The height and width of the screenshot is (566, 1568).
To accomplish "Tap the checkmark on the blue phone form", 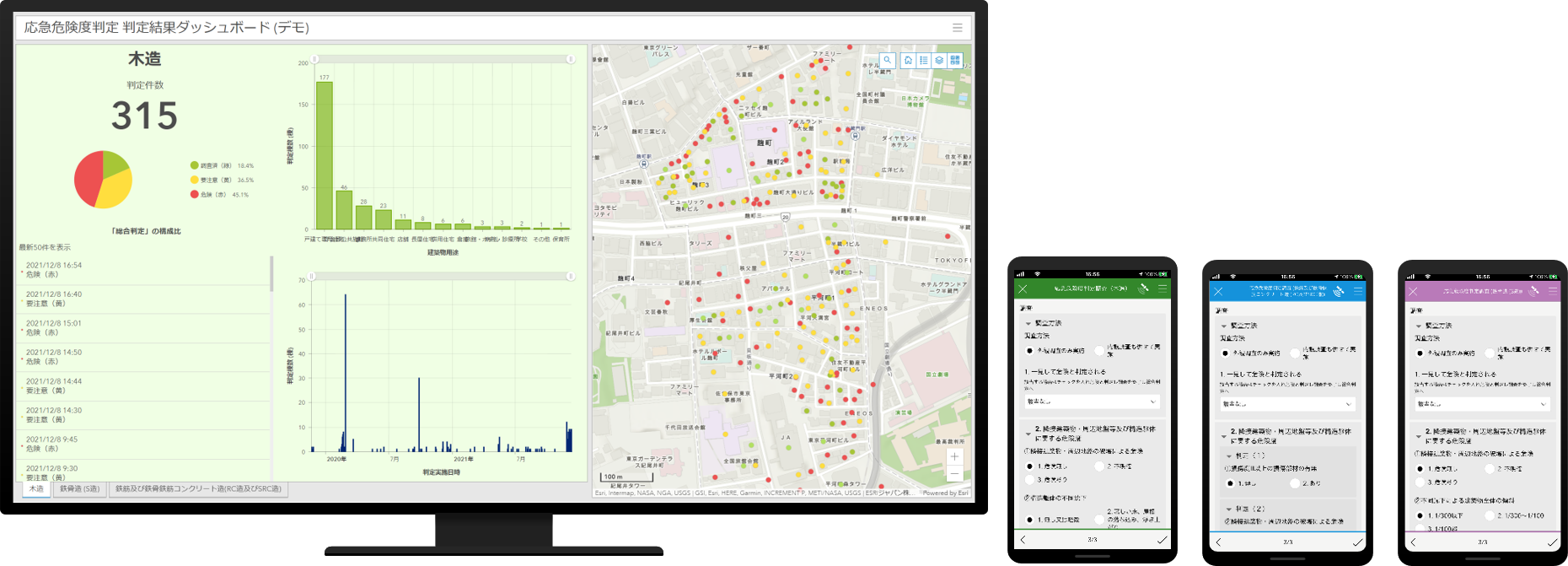I will click(x=1357, y=542).
